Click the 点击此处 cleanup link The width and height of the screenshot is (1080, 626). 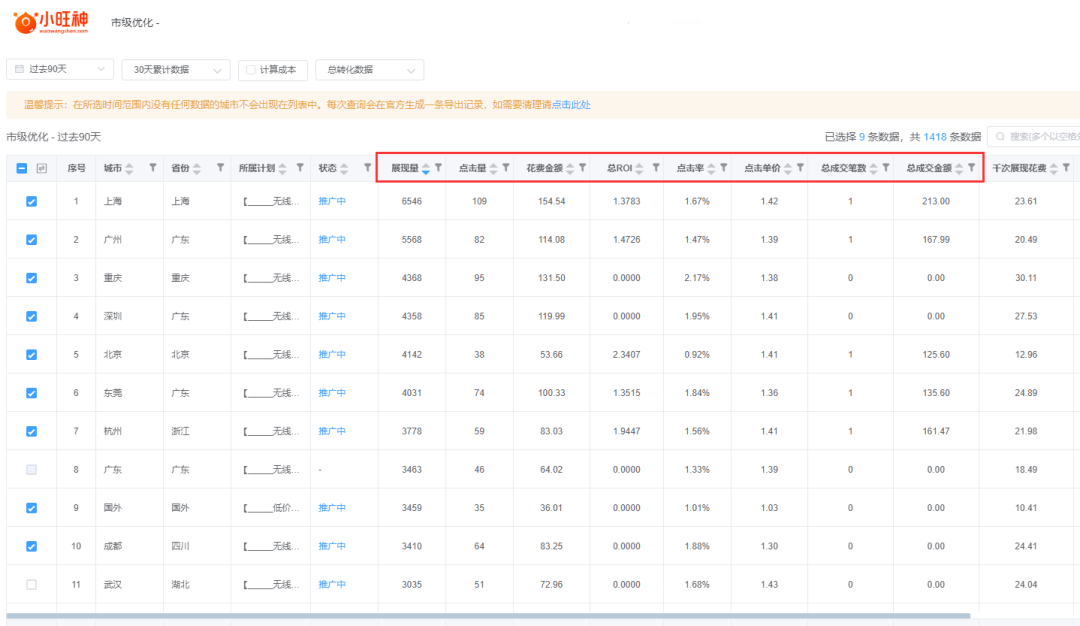coord(571,105)
